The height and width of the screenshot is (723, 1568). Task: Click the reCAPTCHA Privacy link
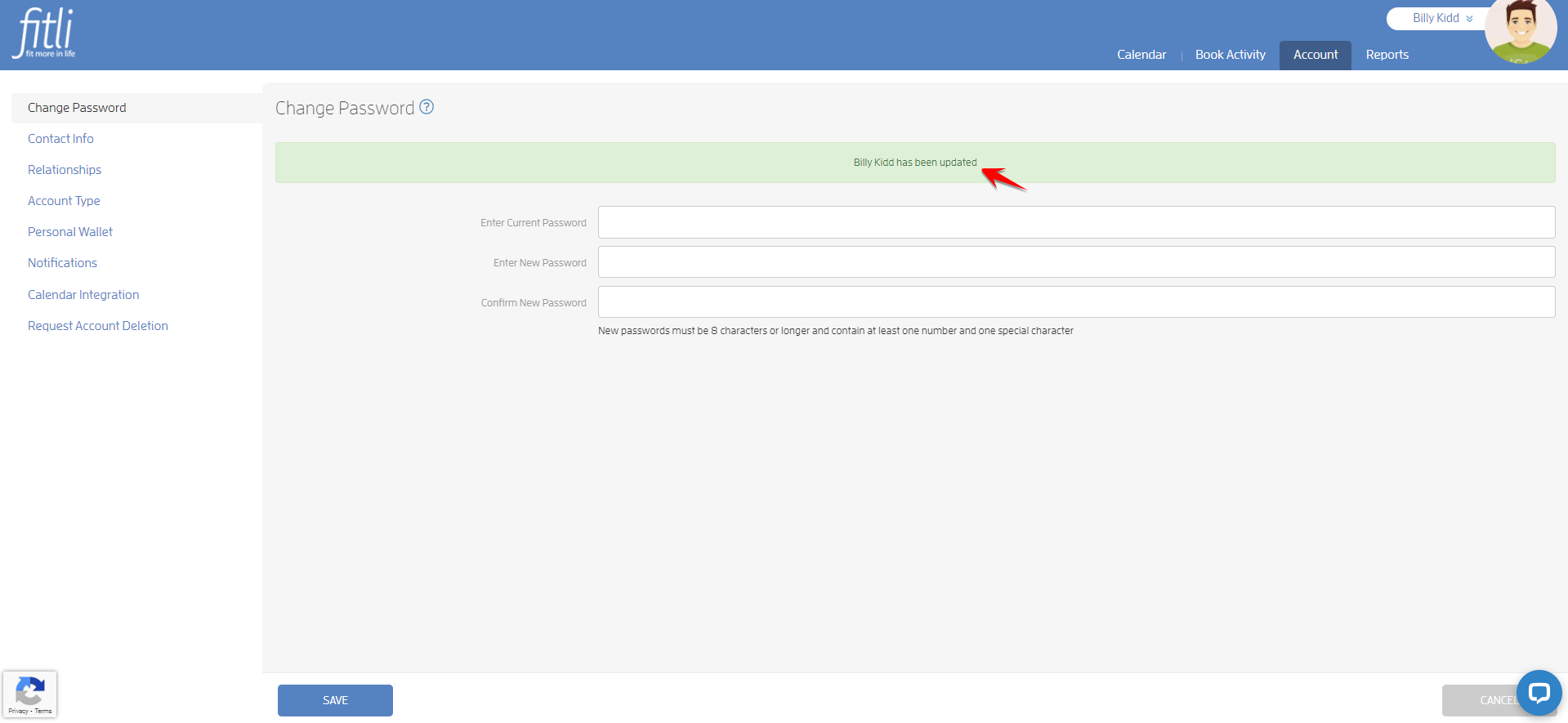pyautogui.click(x=18, y=711)
